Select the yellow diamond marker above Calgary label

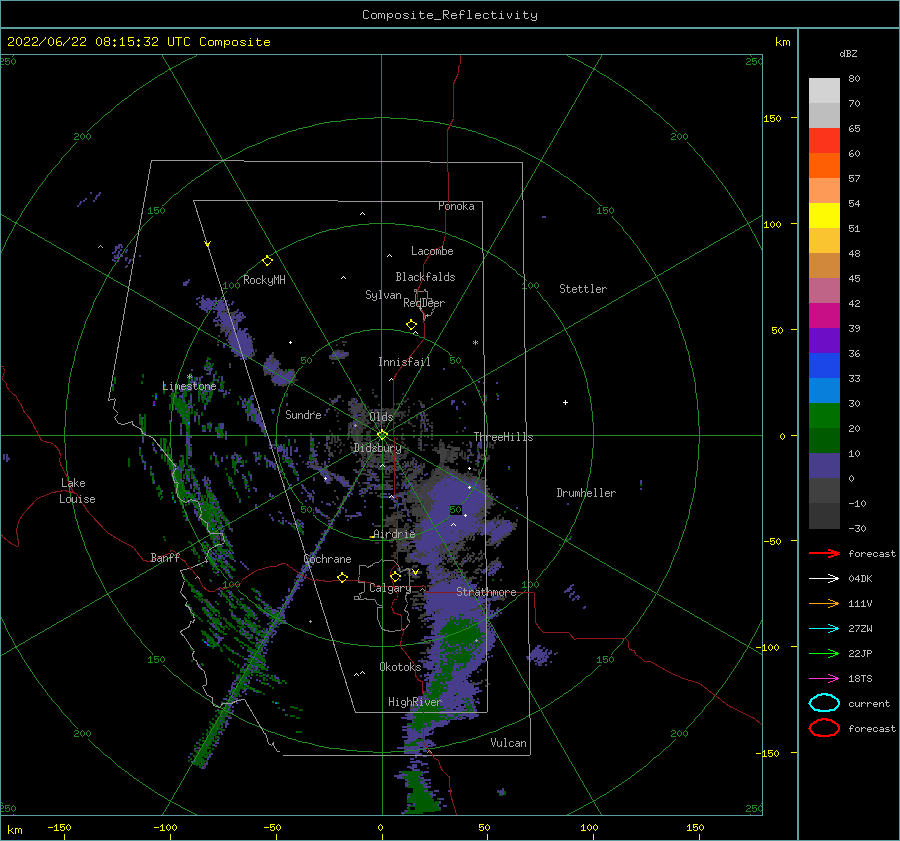(x=395, y=576)
